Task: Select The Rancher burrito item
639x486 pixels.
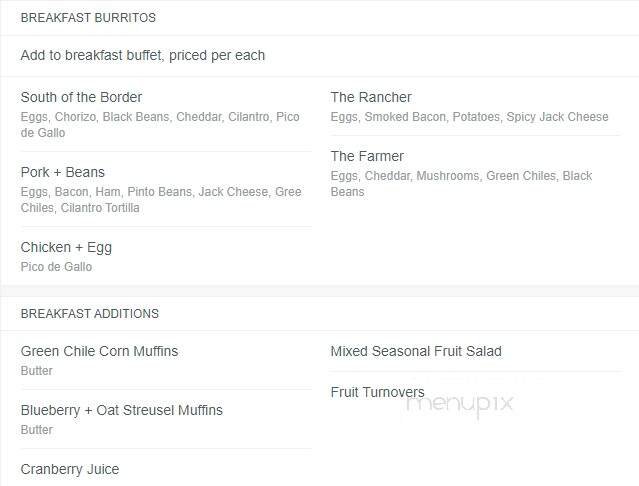Action: 371,97
